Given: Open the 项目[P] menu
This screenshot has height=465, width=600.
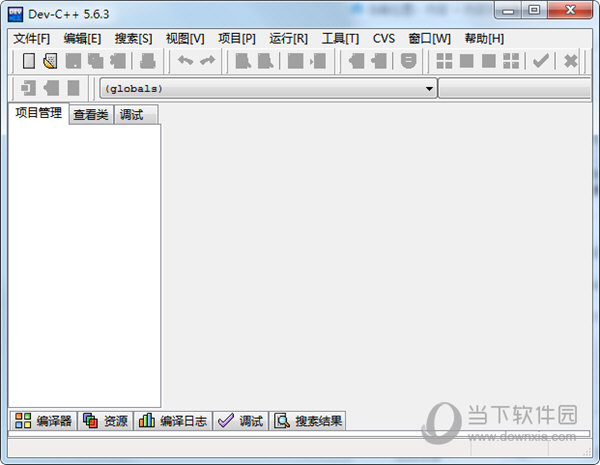Looking at the screenshot, I should click(236, 39).
